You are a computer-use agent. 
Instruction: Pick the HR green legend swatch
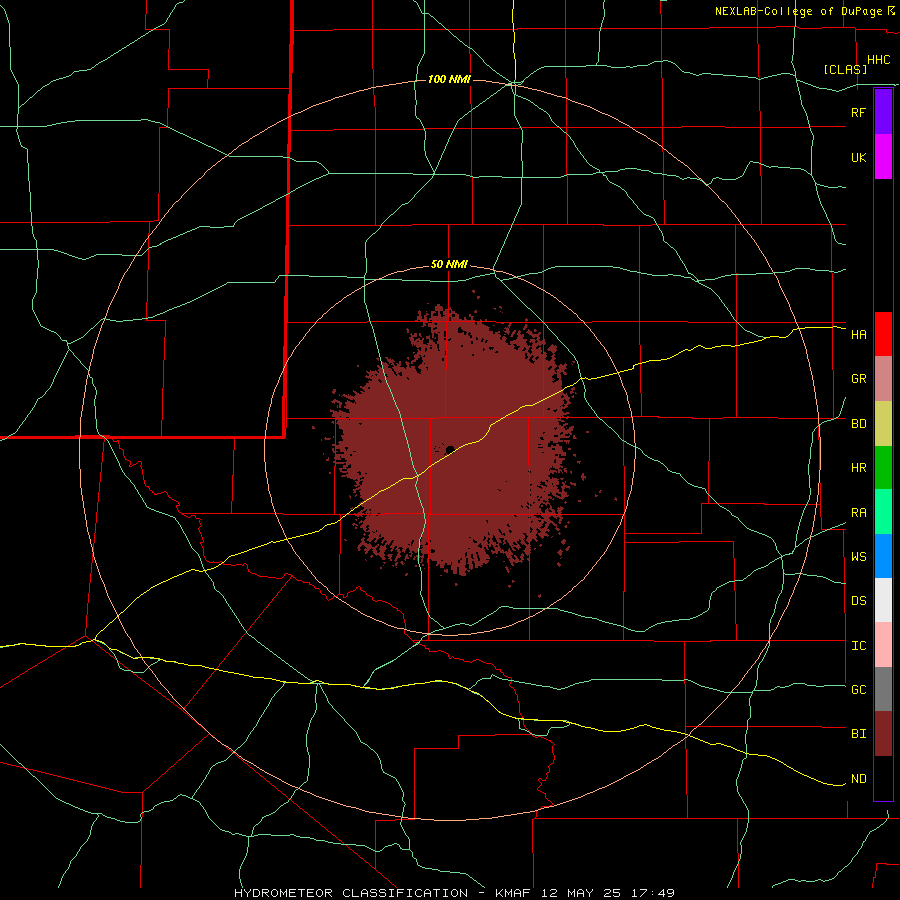point(883,467)
